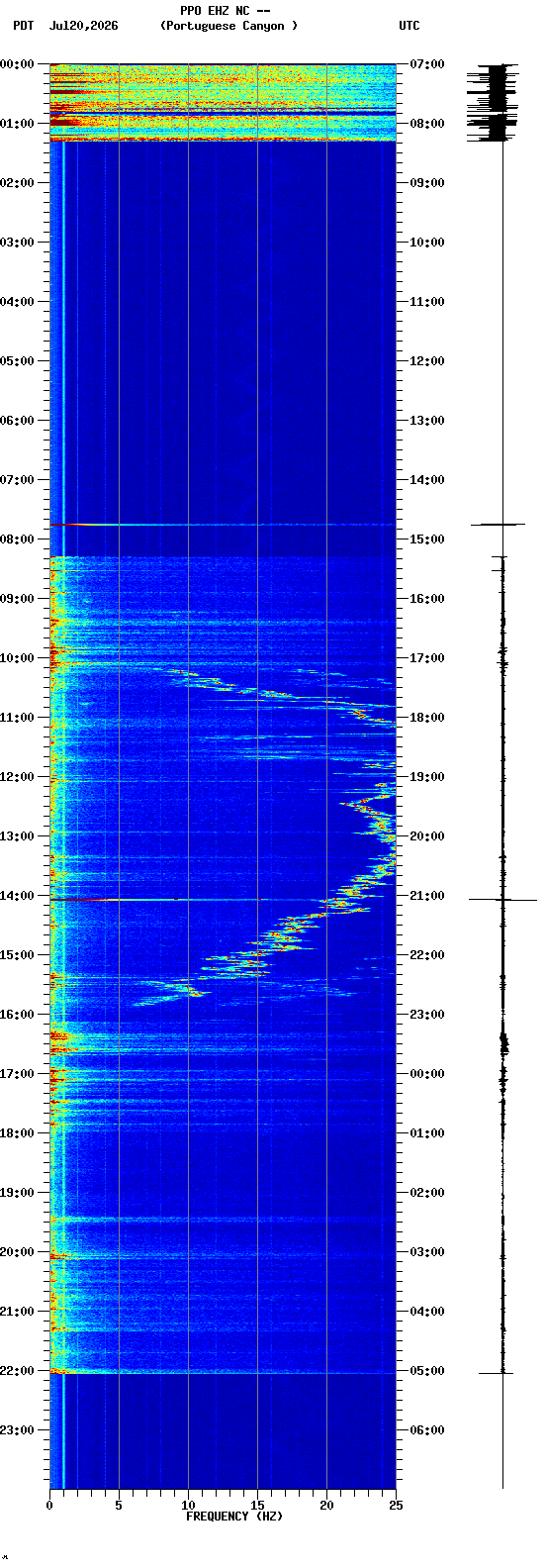Select the '(Portuguese Canyon )' subtitle text
546x1568 pixels.
coord(228,26)
